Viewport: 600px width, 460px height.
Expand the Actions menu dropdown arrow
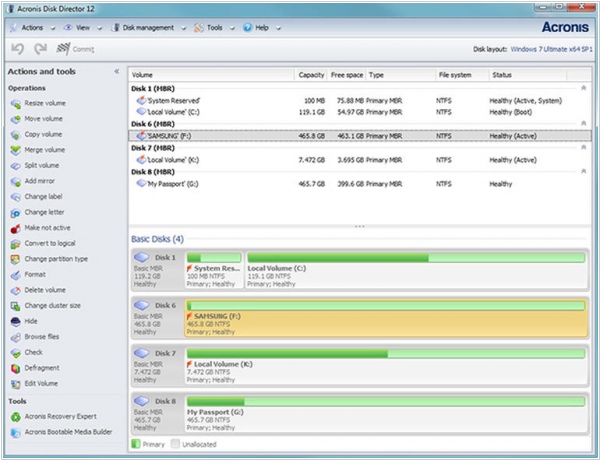pos(53,28)
